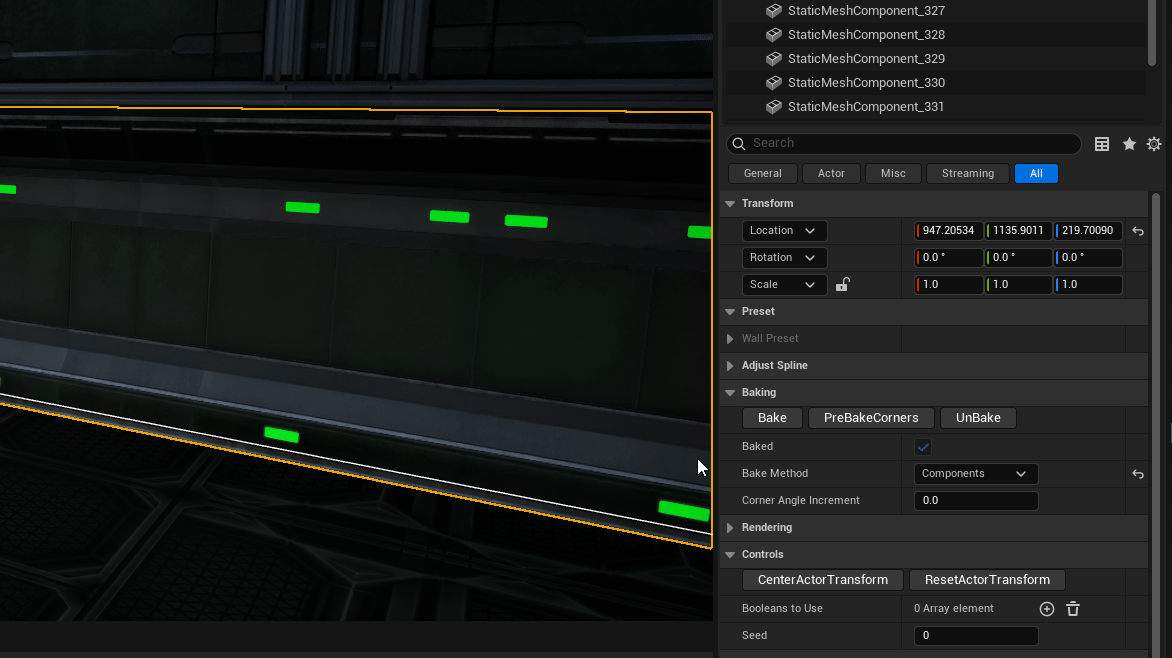Reset Location to default arrow

click(x=1138, y=231)
